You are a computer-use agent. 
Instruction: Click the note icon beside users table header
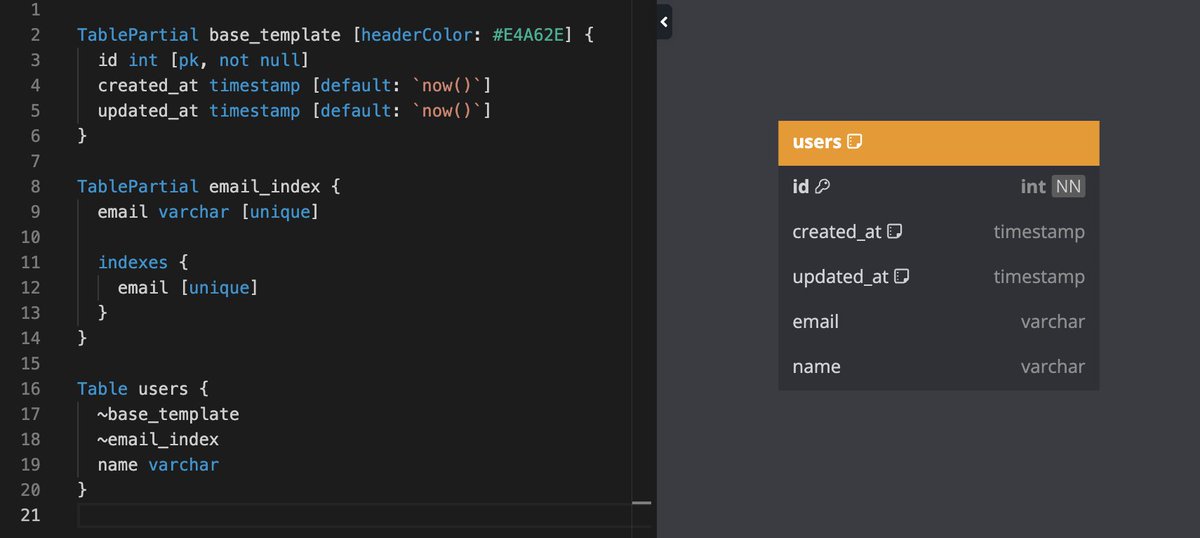point(854,142)
